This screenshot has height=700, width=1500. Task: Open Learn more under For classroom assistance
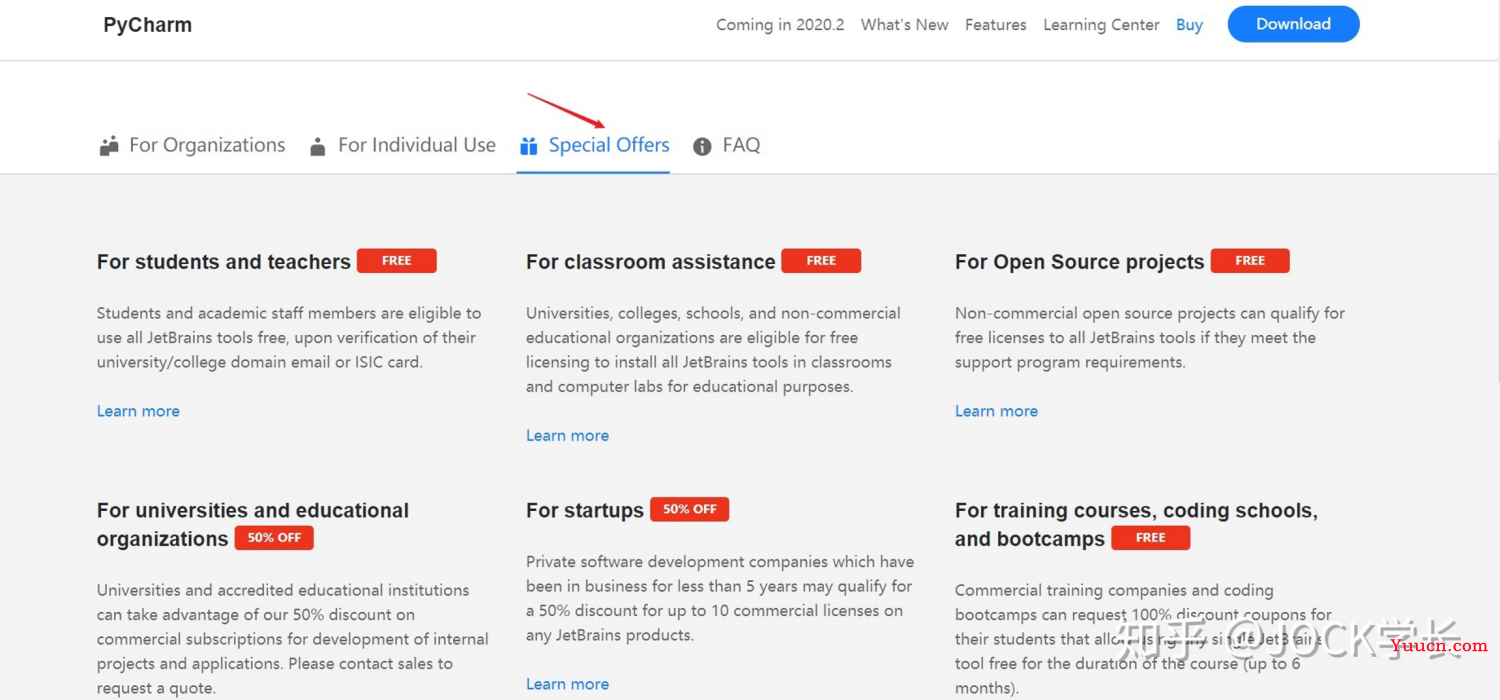pos(567,435)
